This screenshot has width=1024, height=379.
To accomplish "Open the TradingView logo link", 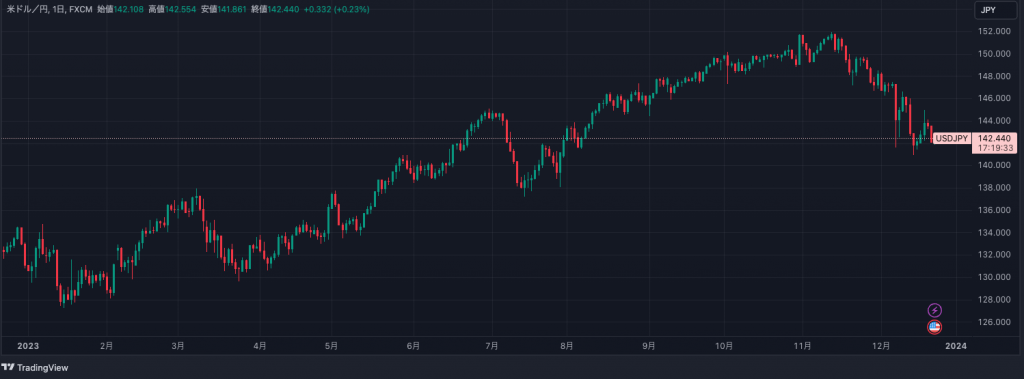I will (x=35, y=368).
